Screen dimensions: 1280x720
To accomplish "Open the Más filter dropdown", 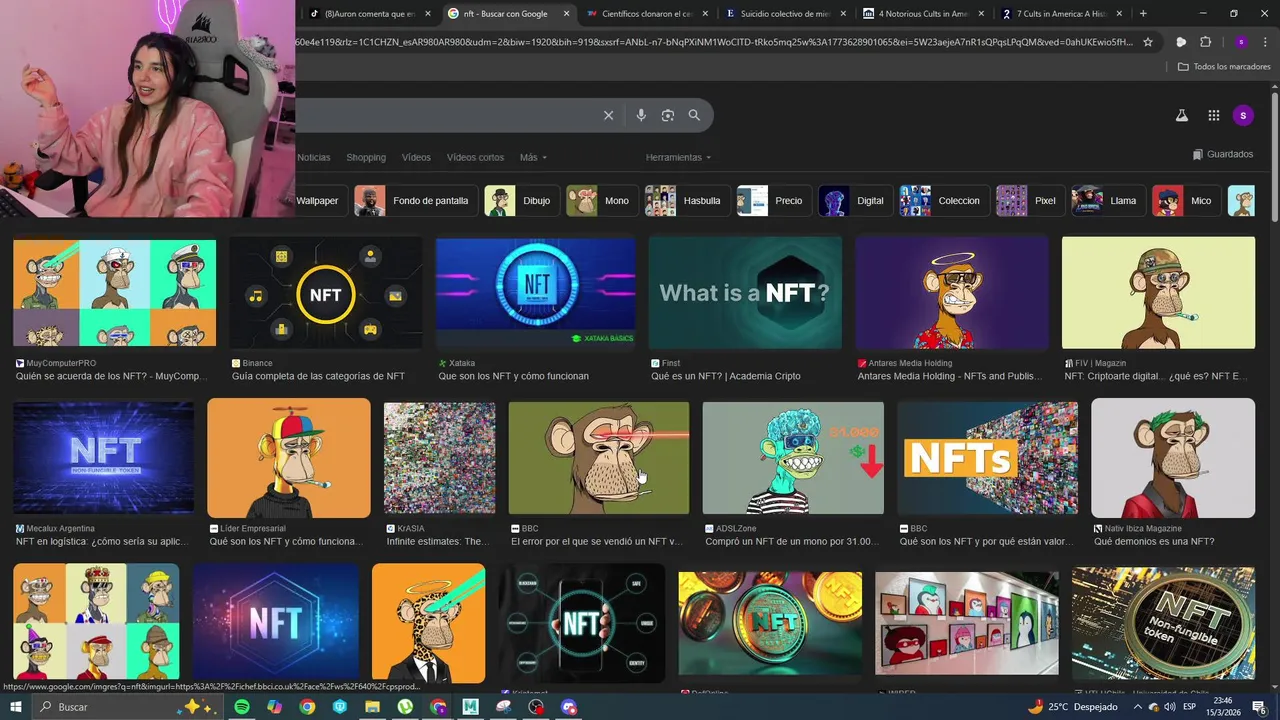I will tap(533, 157).
